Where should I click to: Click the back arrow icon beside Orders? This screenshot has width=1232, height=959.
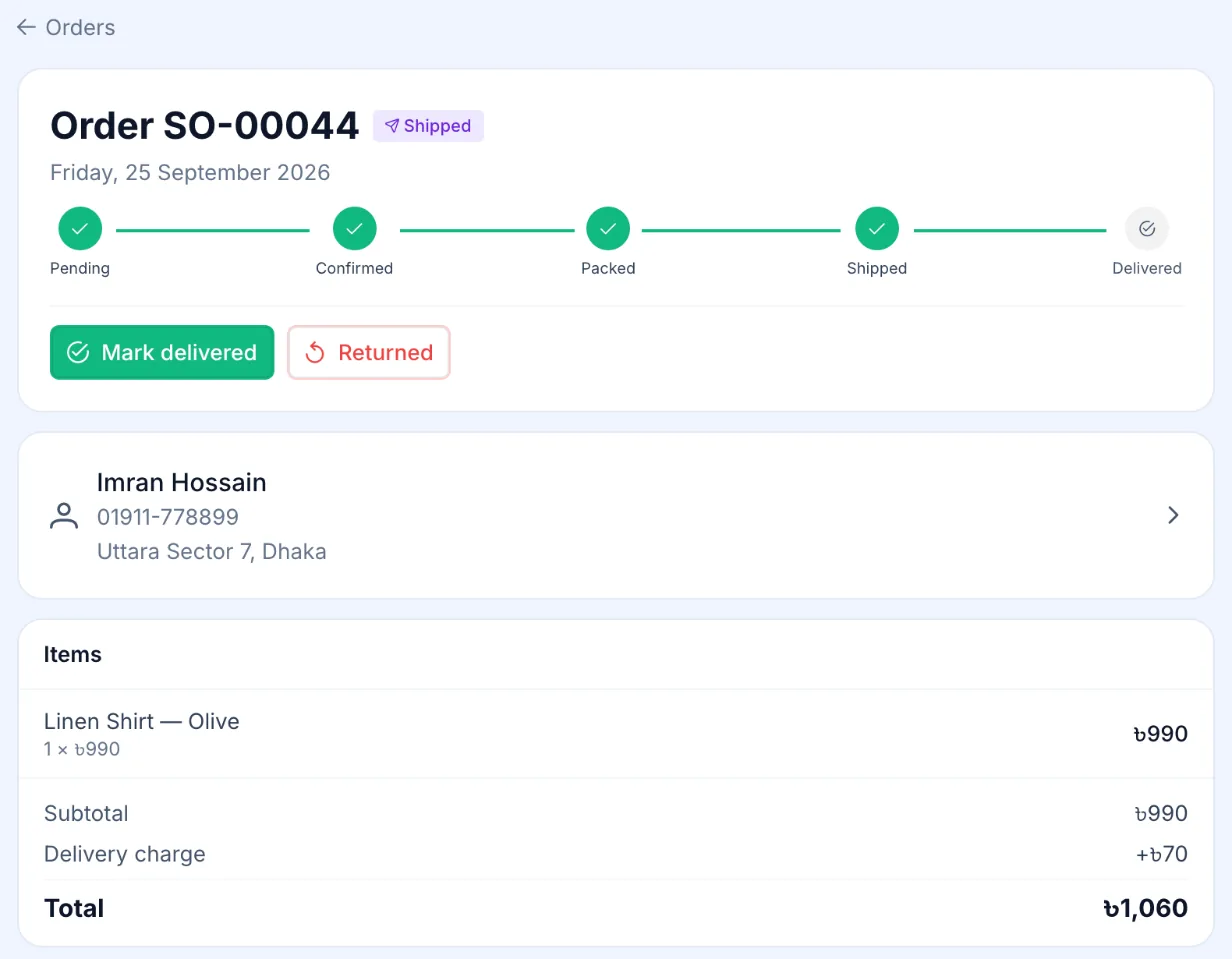pos(27,28)
